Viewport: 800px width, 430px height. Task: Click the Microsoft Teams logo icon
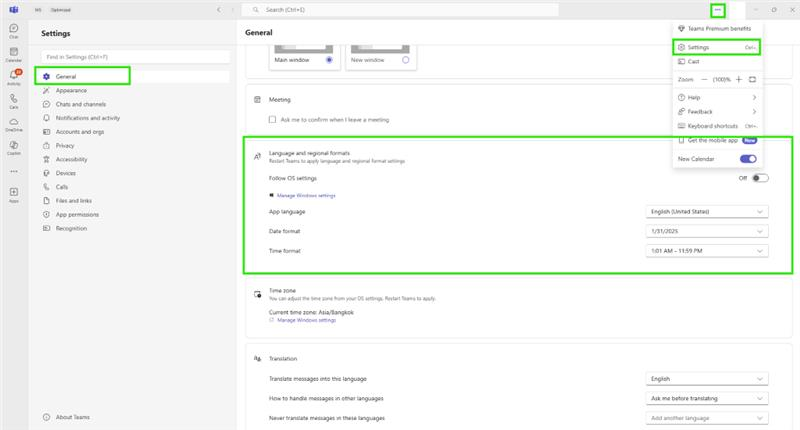coord(14,10)
